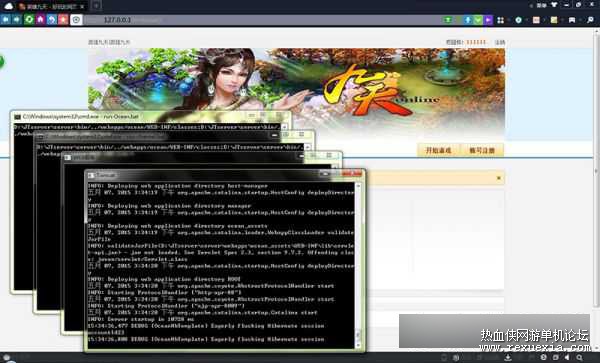The height and width of the screenshot is (363, 600).
Task: Click the circled S icon in status bar
Action: click(543, 358)
